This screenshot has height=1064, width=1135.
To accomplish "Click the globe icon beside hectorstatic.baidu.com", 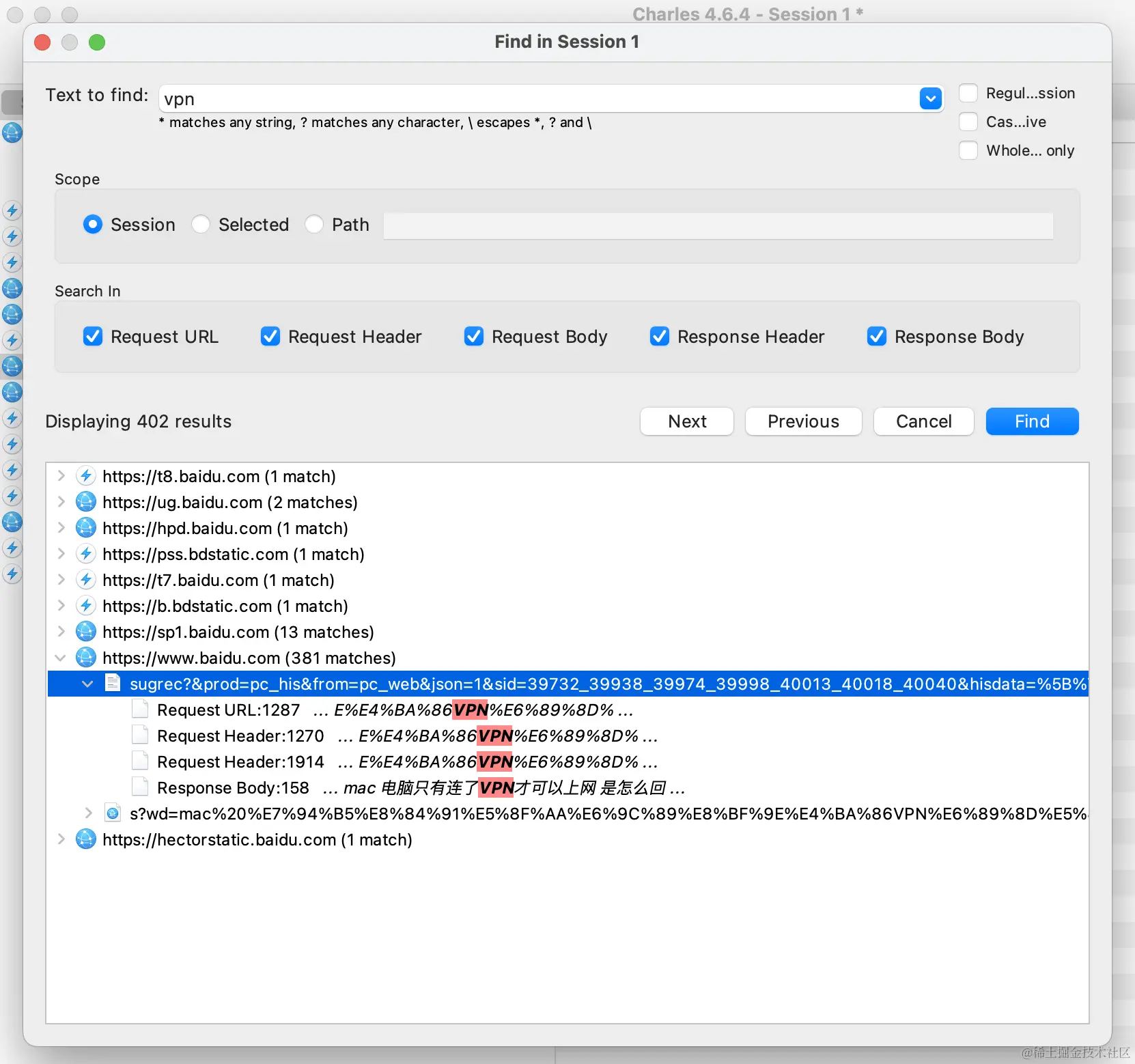I will pyautogui.click(x=85, y=839).
